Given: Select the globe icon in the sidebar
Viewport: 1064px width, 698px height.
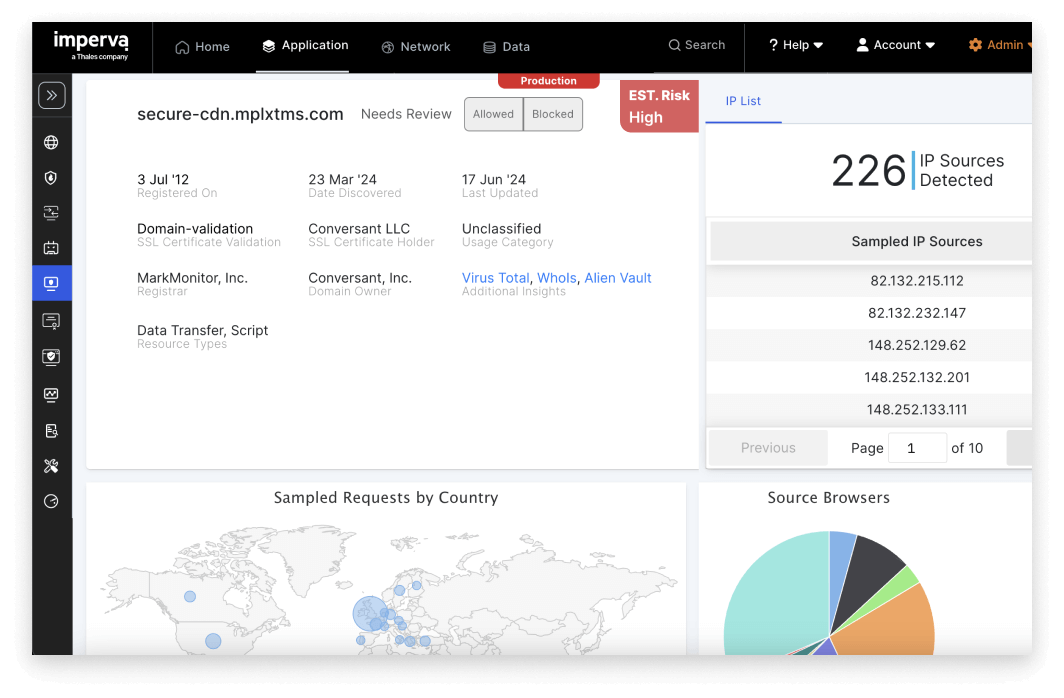Looking at the screenshot, I should click(52, 142).
